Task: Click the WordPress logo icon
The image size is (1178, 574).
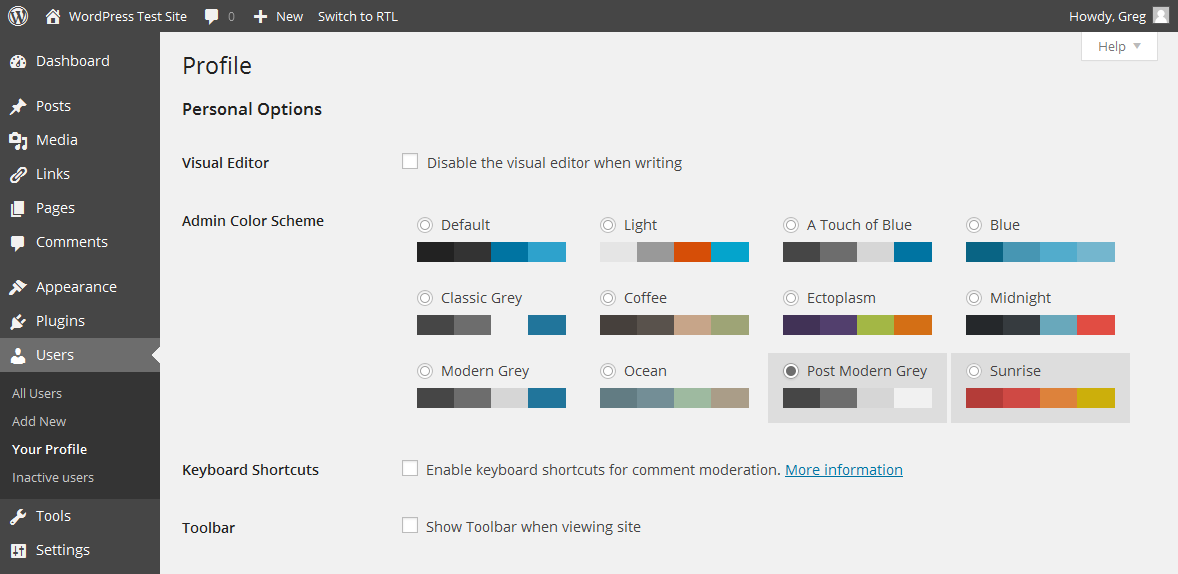Action: [18, 16]
